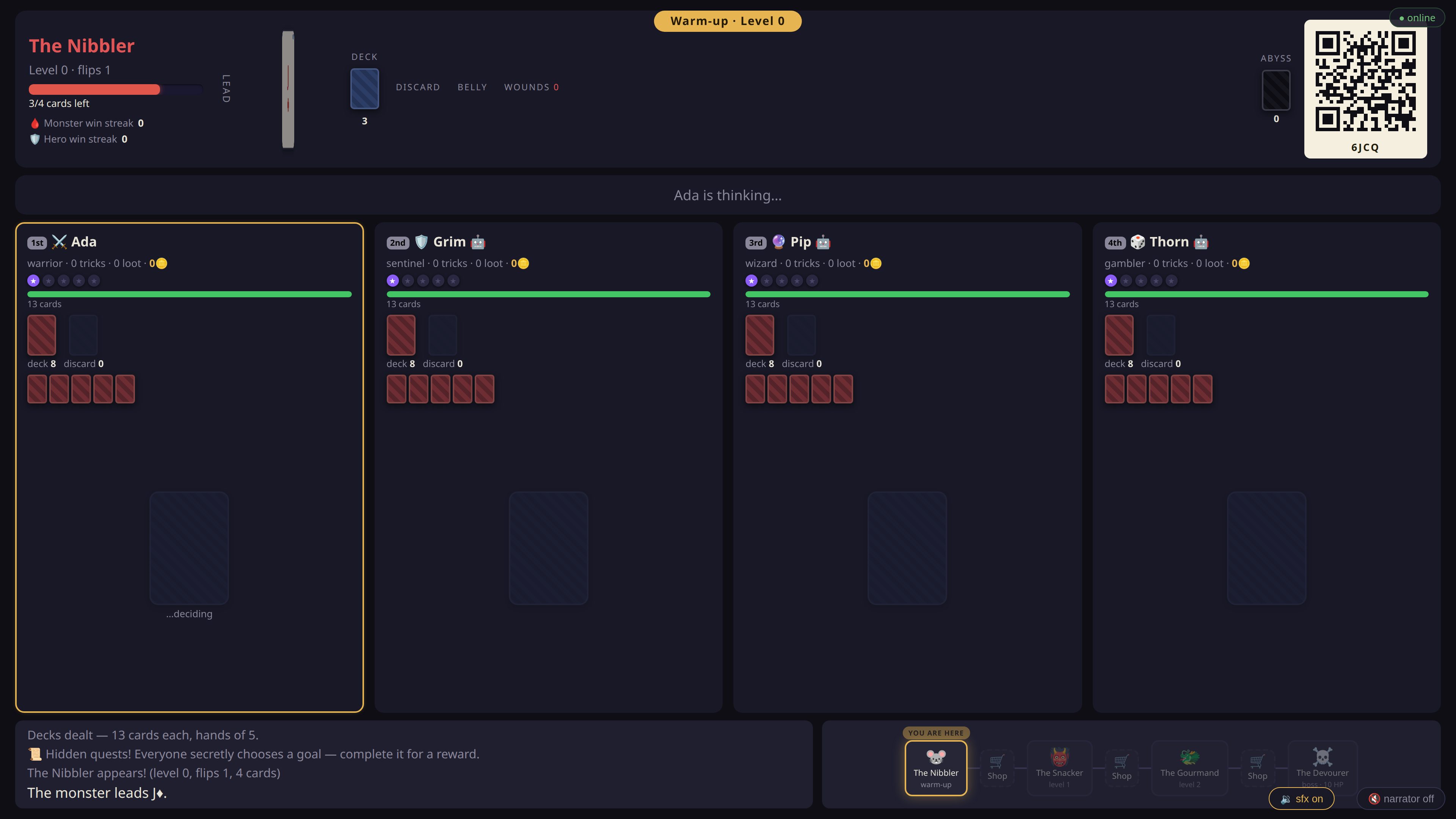This screenshot has height=819, width=1456.
Task: Click Thorn's red deck pile
Action: 1119,334
